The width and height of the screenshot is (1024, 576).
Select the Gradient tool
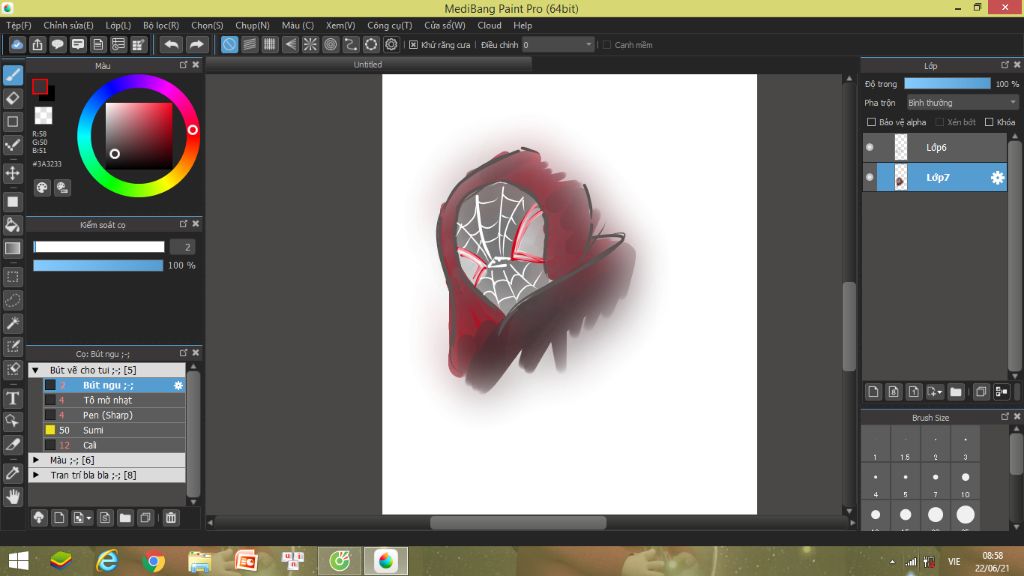12,248
